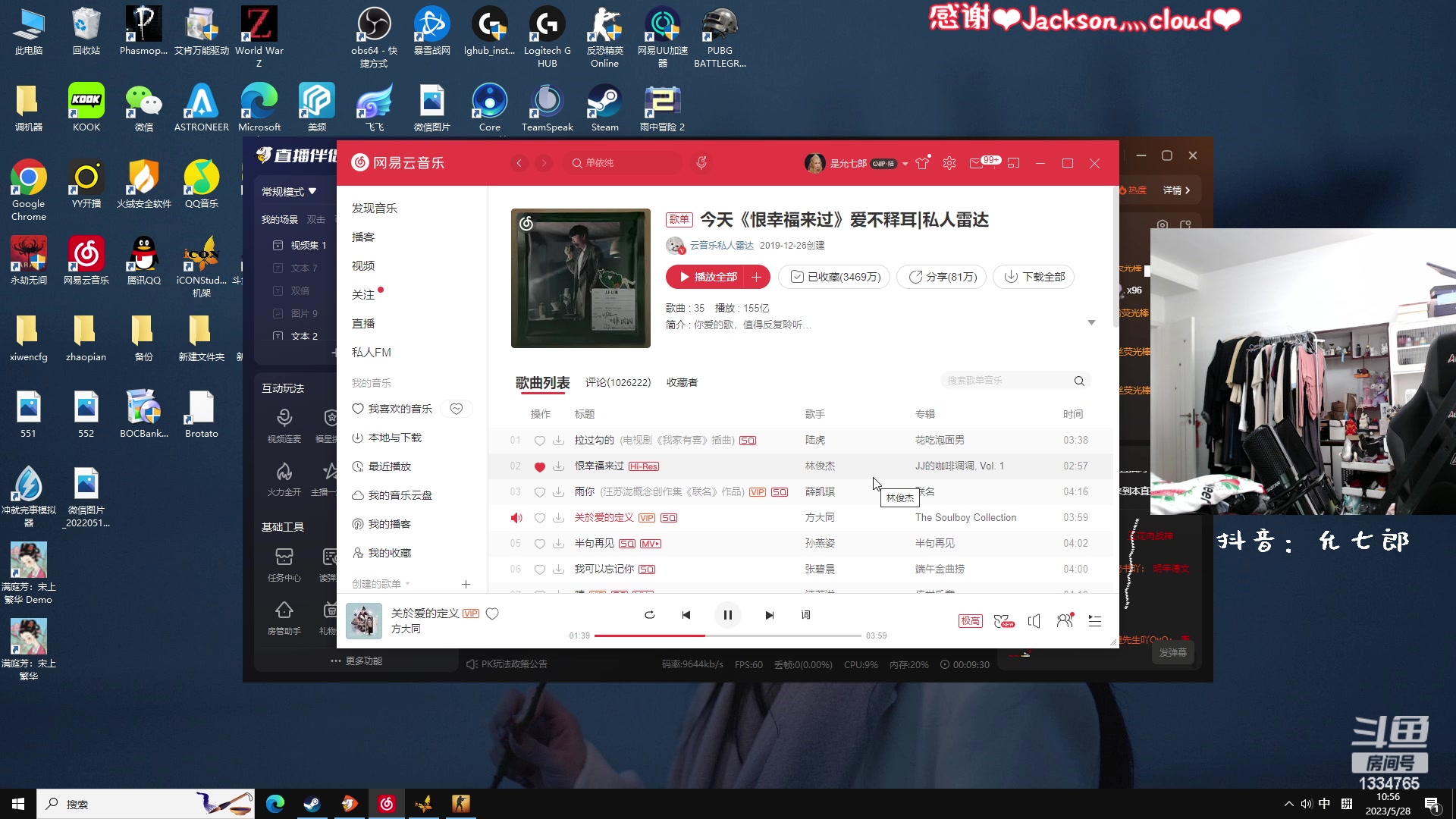Image resolution: width=1456 pixels, height=819 pixels.
Task: Open the 关注 sidebar item
Action: [363, 294]
